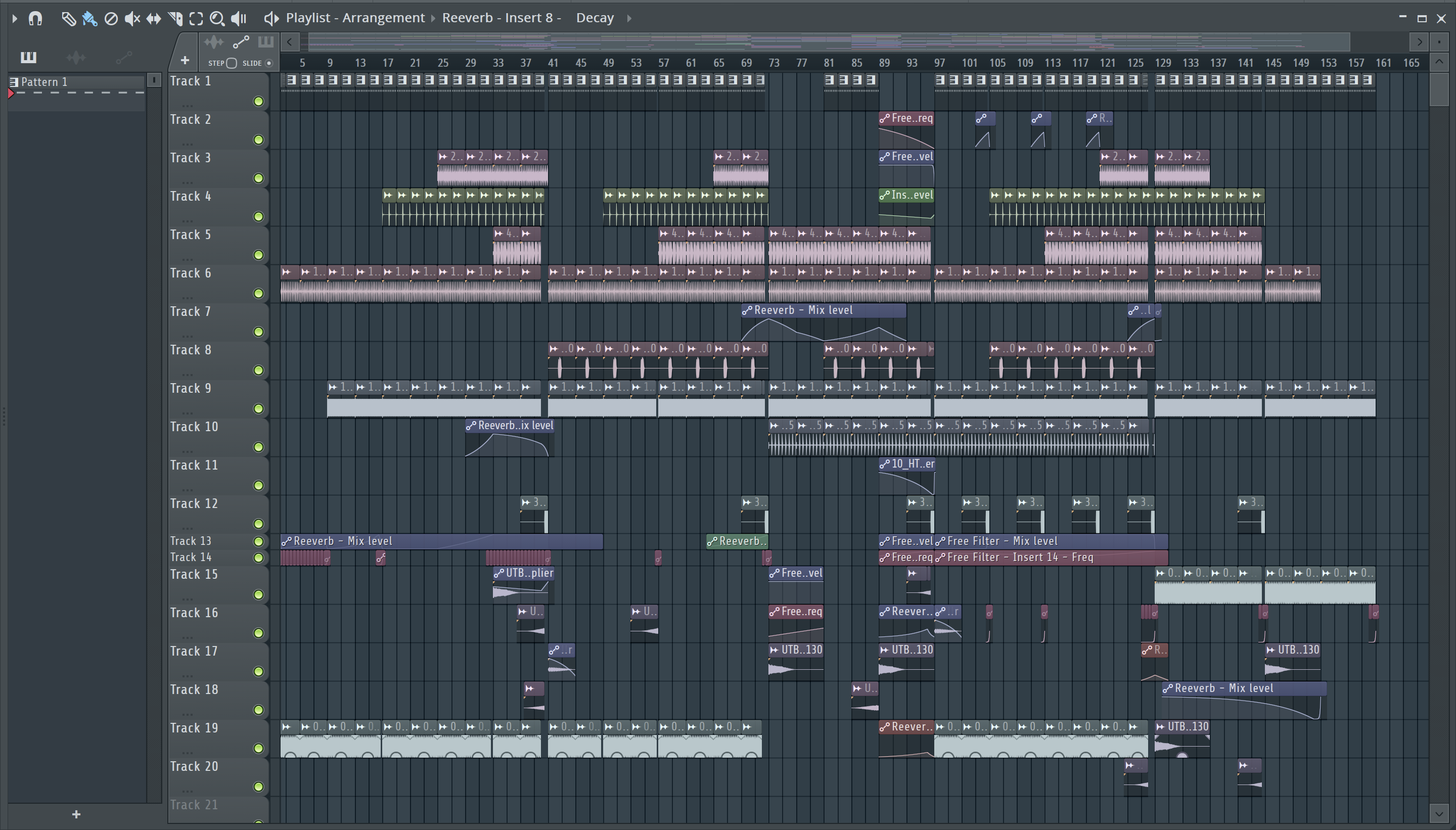Screen dimensions: 1456x830
Task: Show audio clips in picker panel
Action: (76, 57)
